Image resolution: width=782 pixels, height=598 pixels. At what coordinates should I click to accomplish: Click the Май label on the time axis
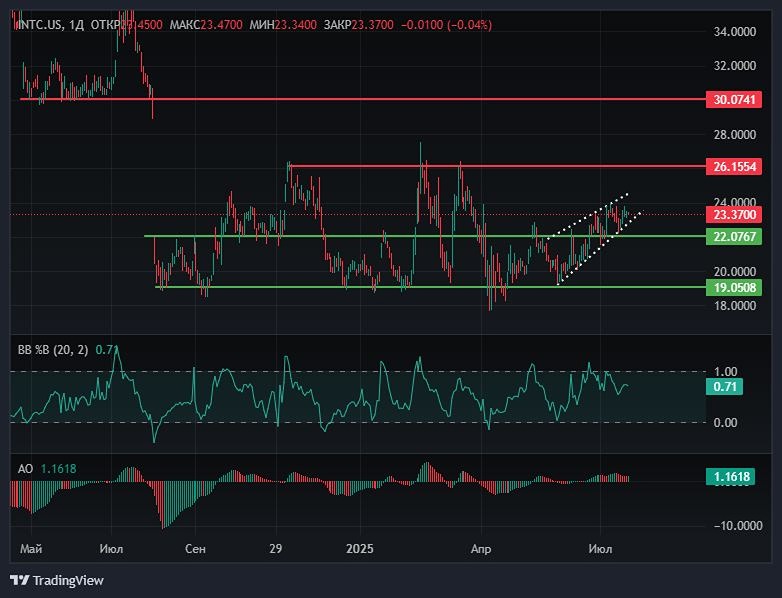(31, 549)
